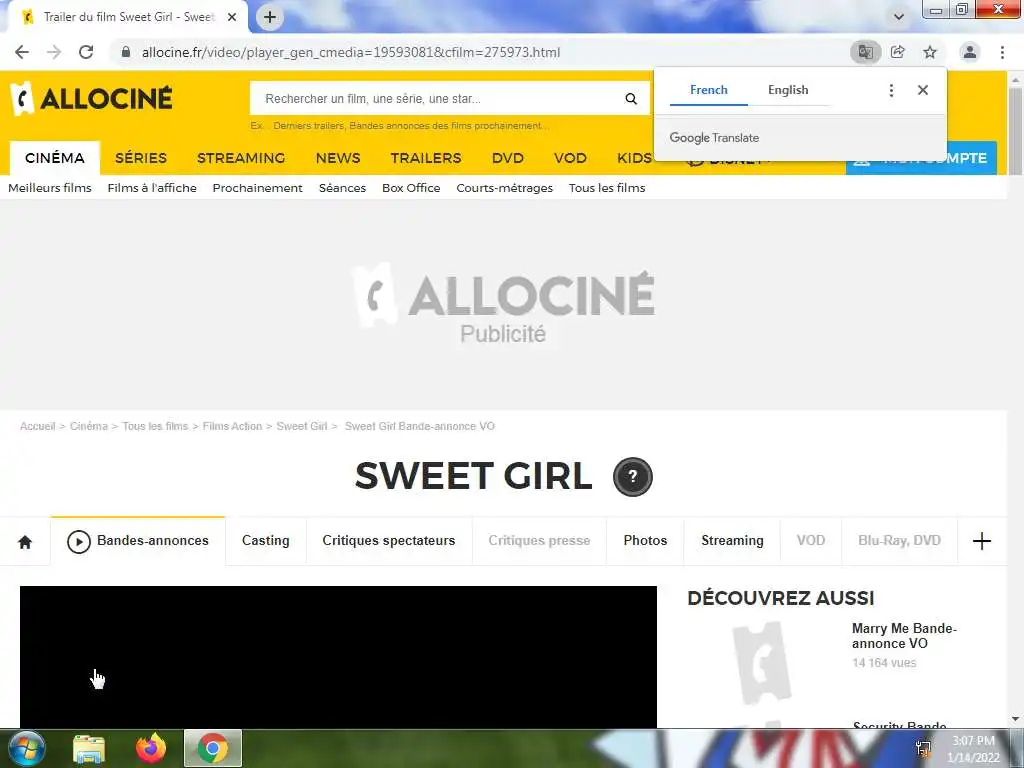Open the SÉRIES menu item
The height and width of the screenshot is (768, 1024).
tap(141, 158)
